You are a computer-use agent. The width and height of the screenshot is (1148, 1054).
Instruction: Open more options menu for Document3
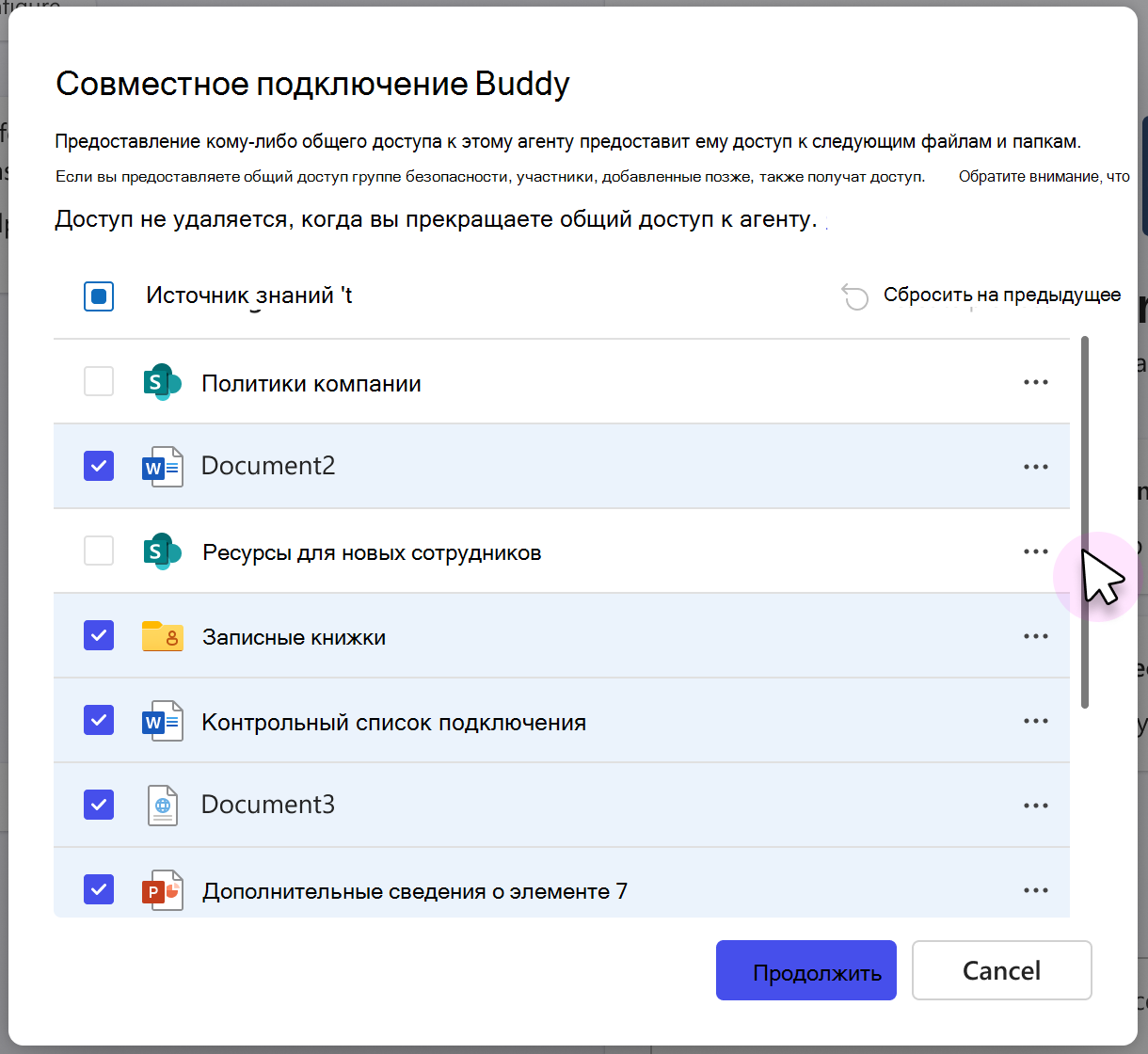pyautogui.click(x=1036, y=806)
